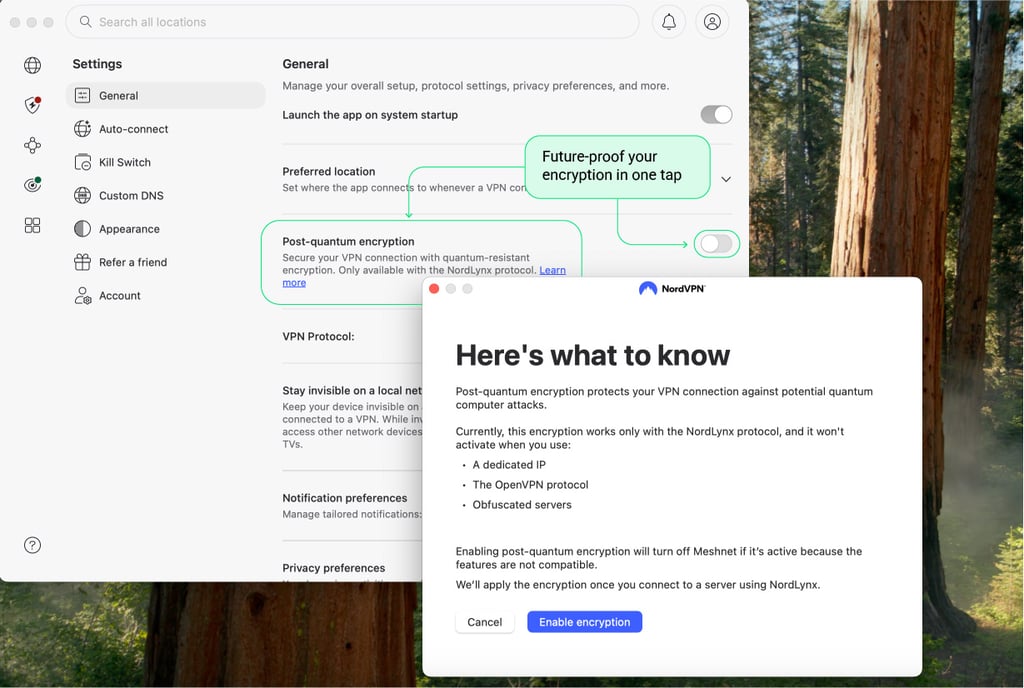
Task: Click the Custom DNS icon
Action: (82, 195)
